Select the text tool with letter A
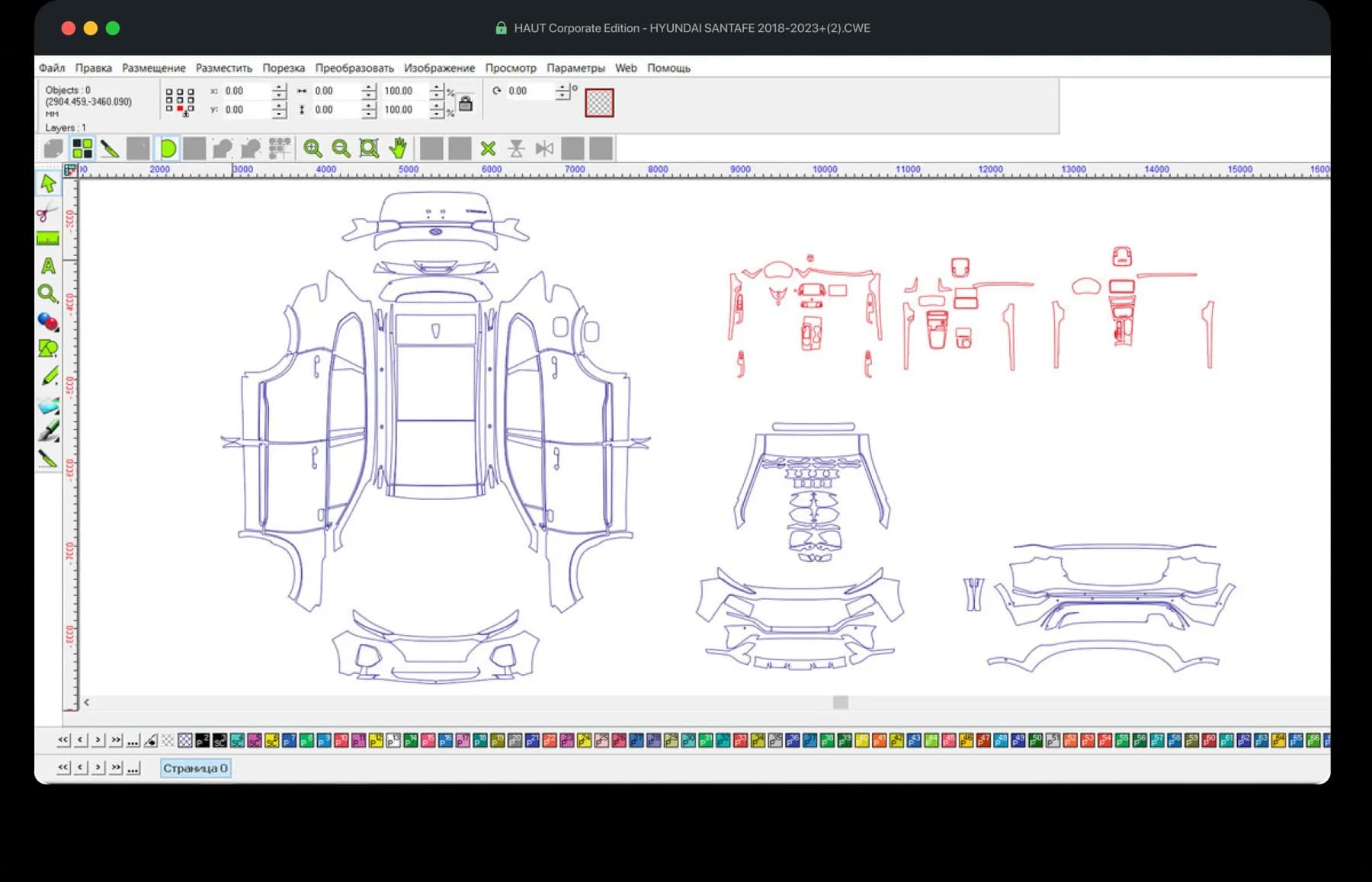Screen dimensions: 1372x882 coord(48,266)
